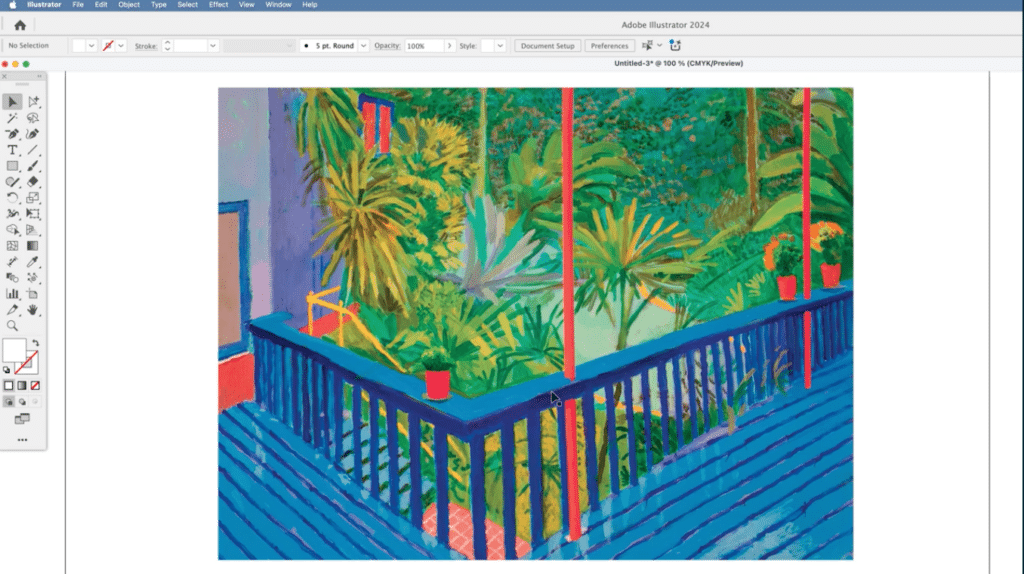1024x574 pixels.
Task: Select the Gradient tool
Action: click(x=33, y=246)
